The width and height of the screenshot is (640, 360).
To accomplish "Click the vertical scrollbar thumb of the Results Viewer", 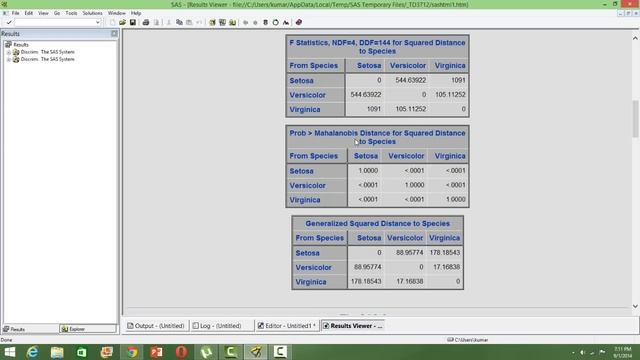I will click(635, 118).
